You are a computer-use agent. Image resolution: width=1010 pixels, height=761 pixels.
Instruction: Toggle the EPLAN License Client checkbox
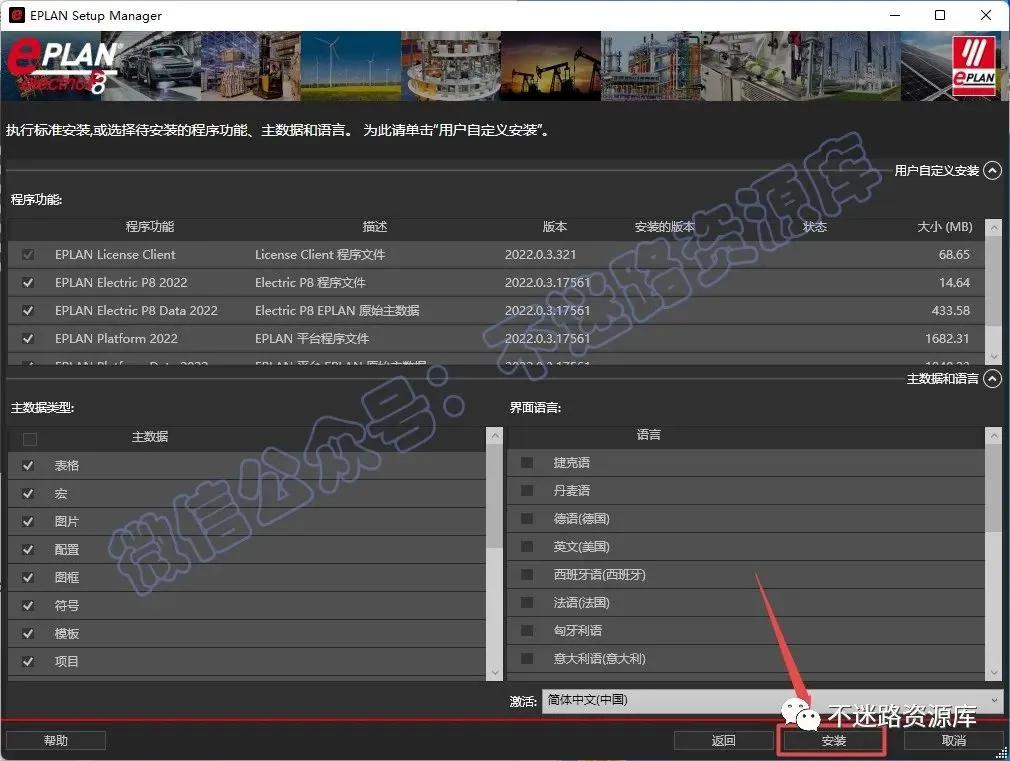click(x=28, y=255)
